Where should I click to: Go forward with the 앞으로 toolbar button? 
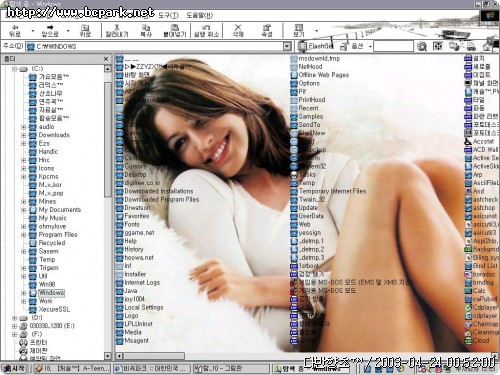50,30
